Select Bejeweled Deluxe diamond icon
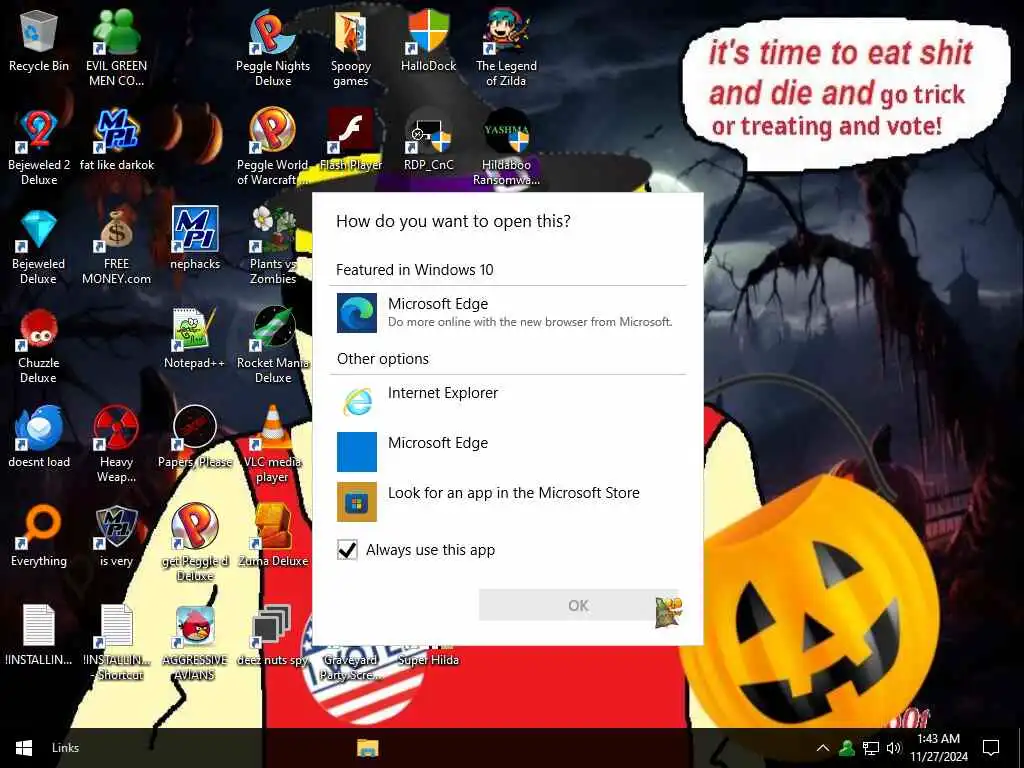1024x768 pixels. [x=39, y=246]
